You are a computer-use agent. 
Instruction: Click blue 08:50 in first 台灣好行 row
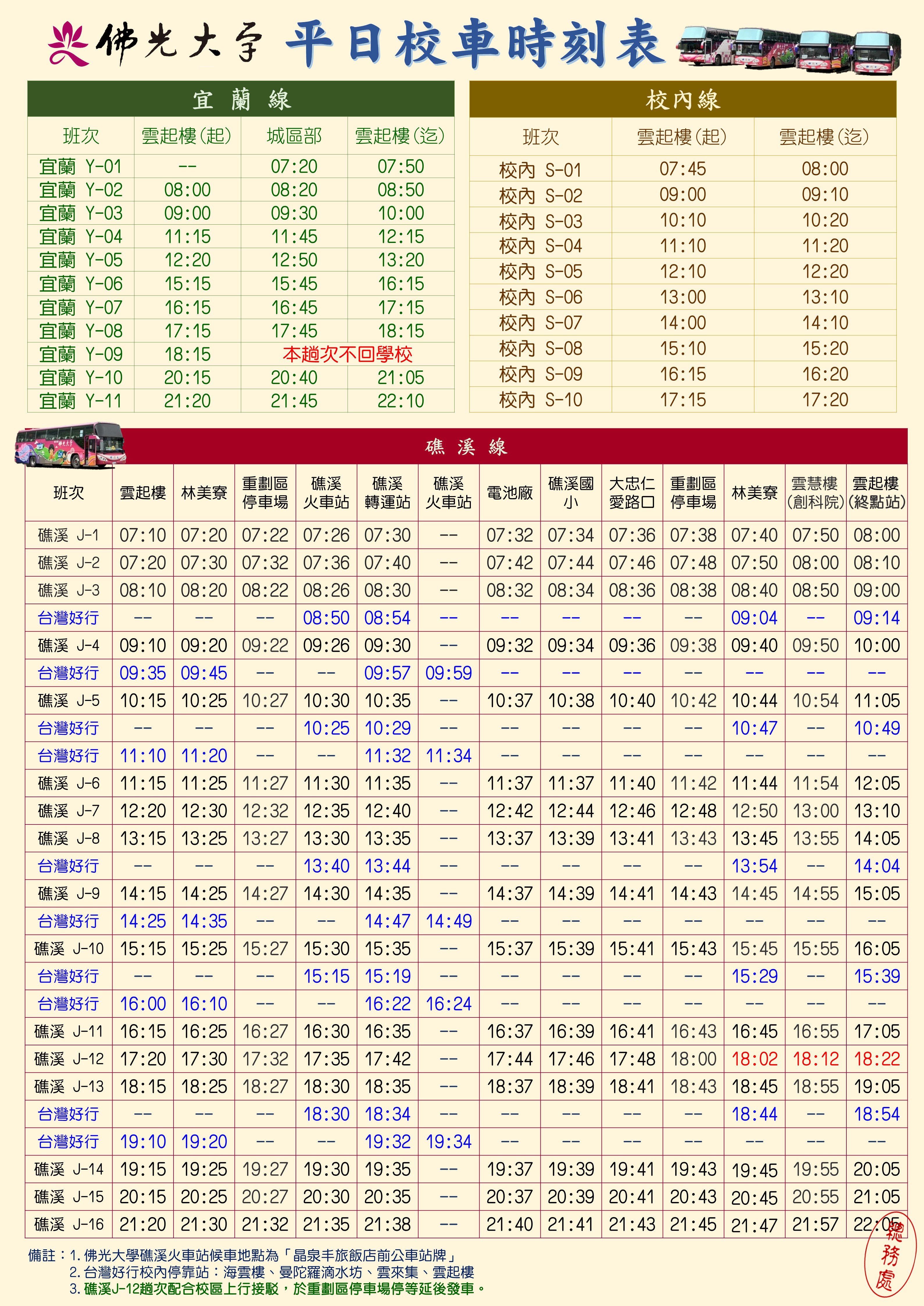coord(326,618)
